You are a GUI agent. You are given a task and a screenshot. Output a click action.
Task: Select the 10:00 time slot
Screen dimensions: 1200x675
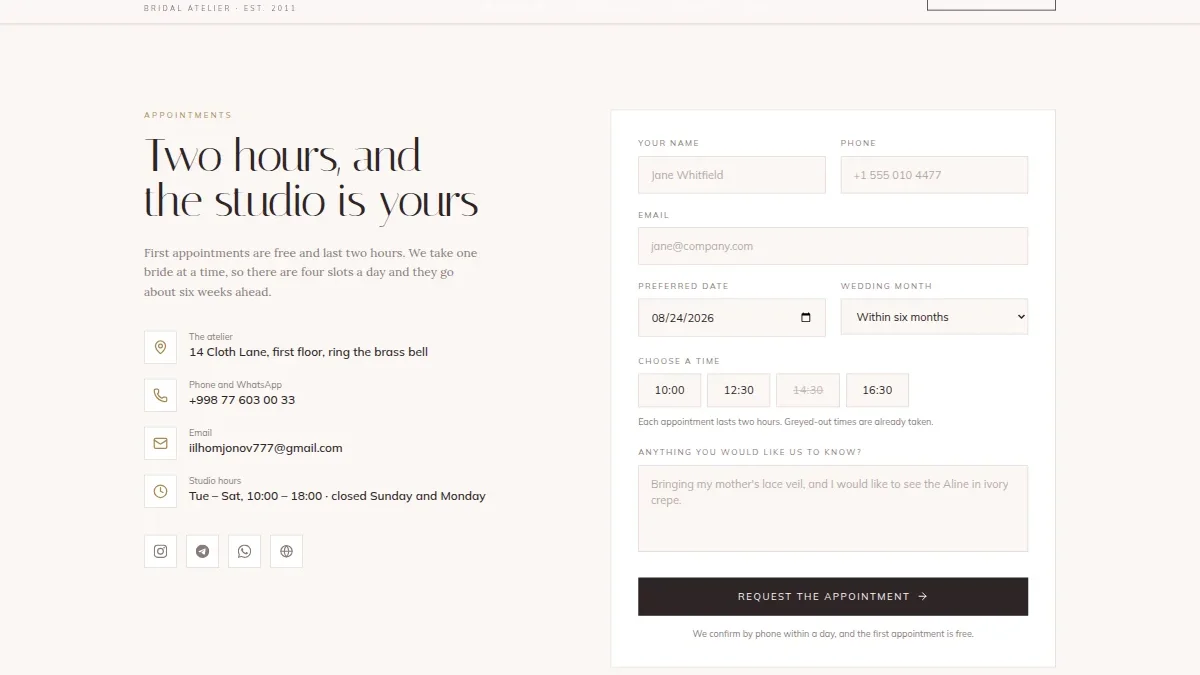(x=669, y=390)
